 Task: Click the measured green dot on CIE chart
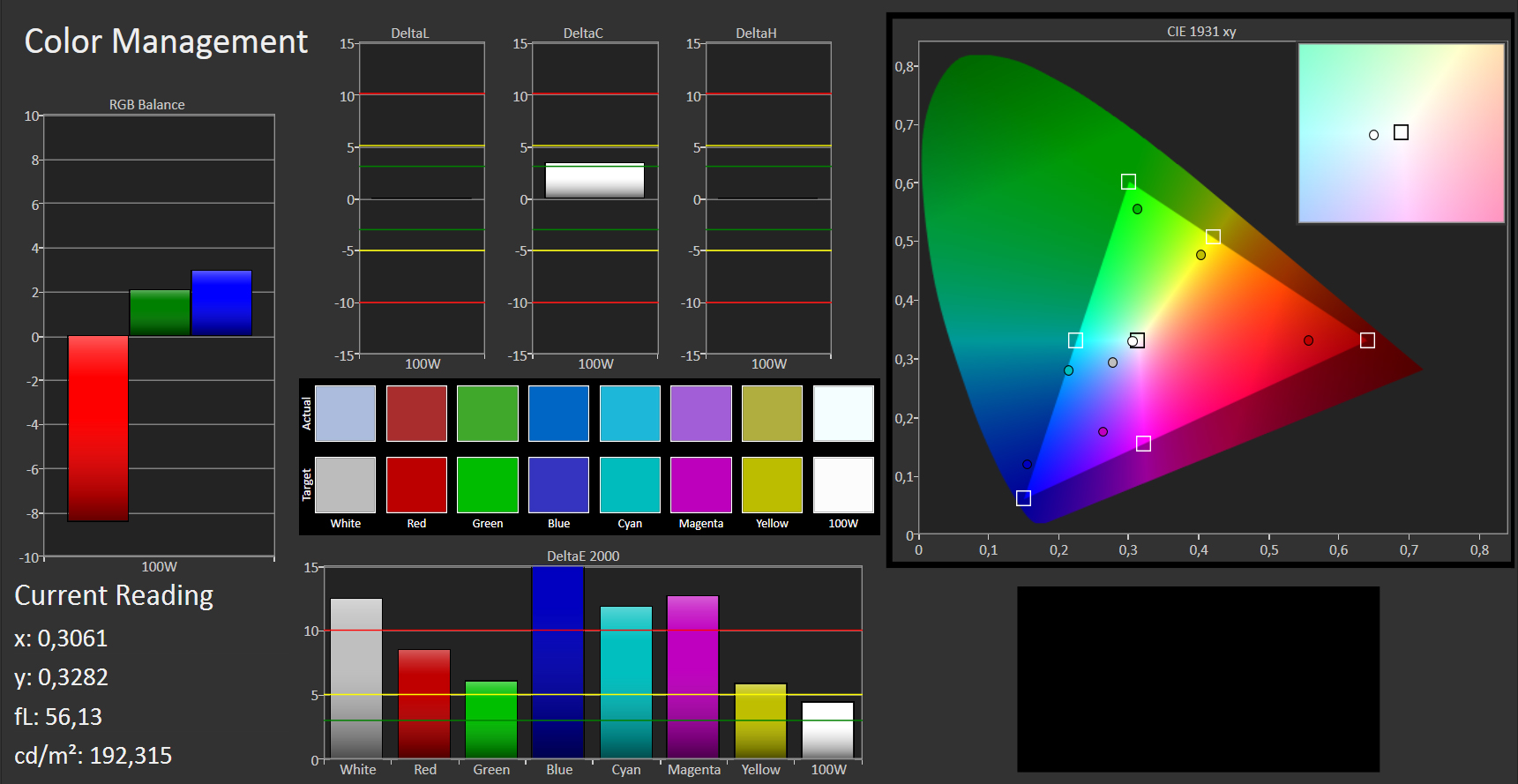coord(1137,209)
